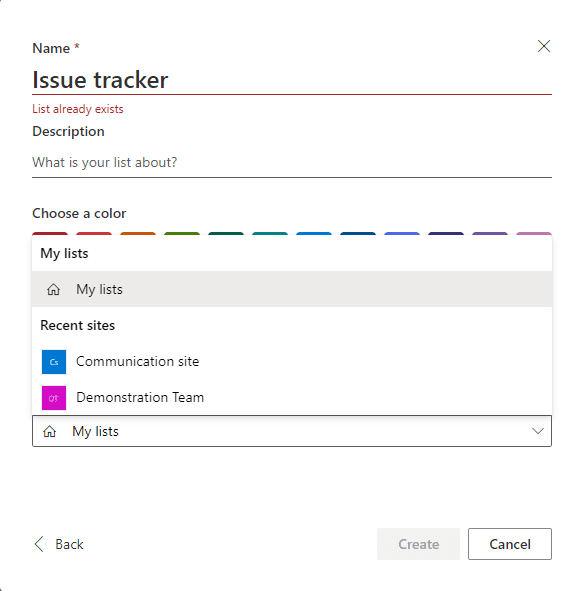
Task: Click the Cancel button
Action: click(x=510, y=544)
